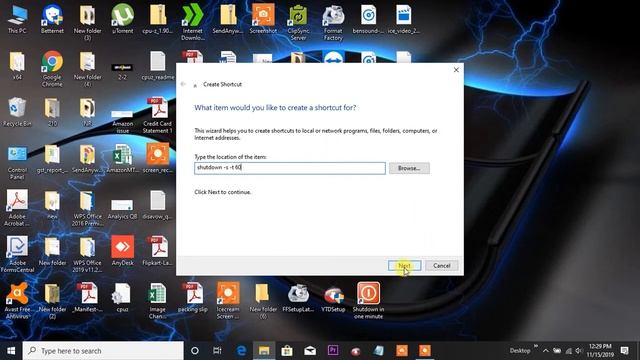Select ice_video clip file icon

pos(404,20)
